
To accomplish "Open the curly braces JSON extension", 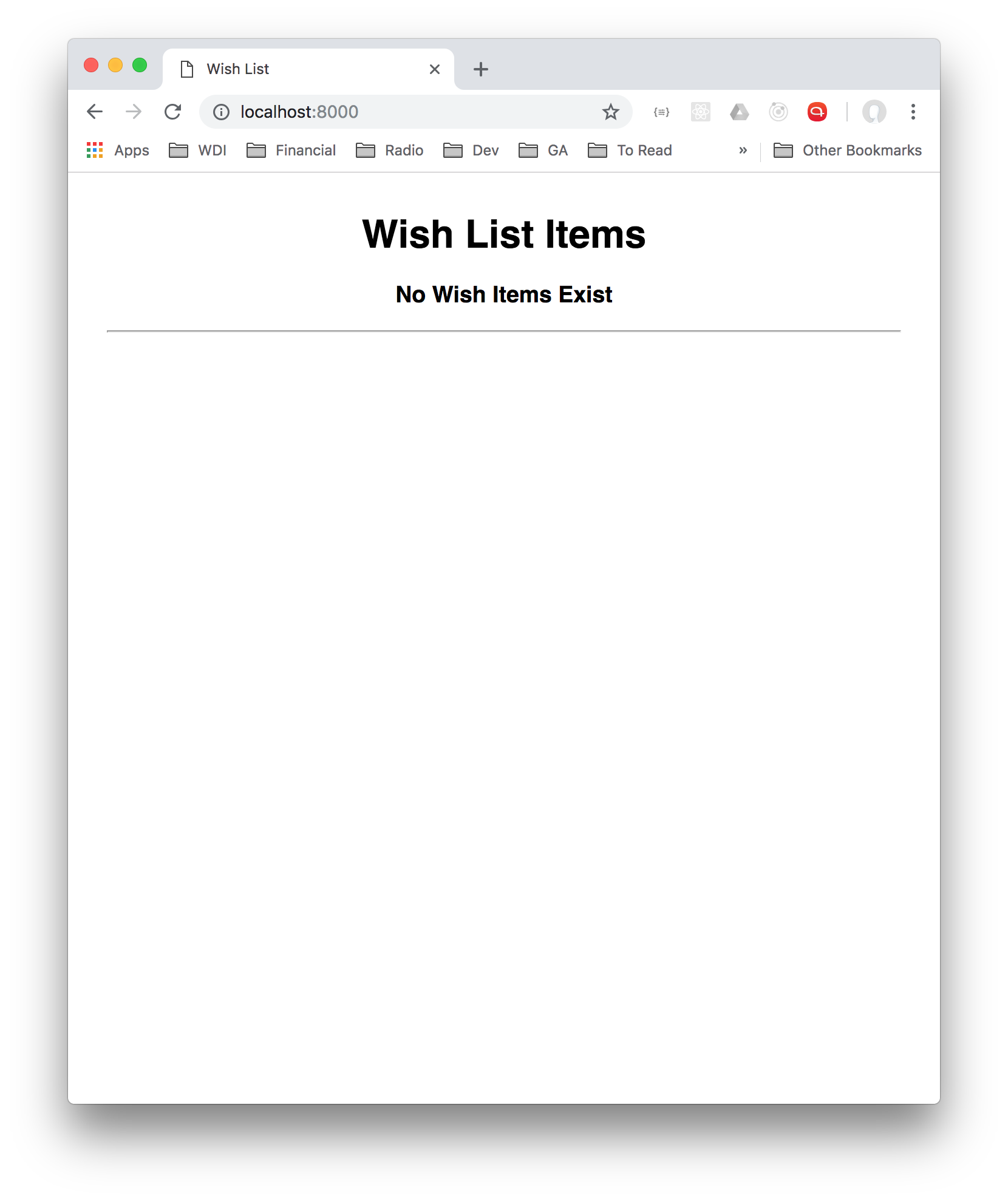I will click(661, 112).
